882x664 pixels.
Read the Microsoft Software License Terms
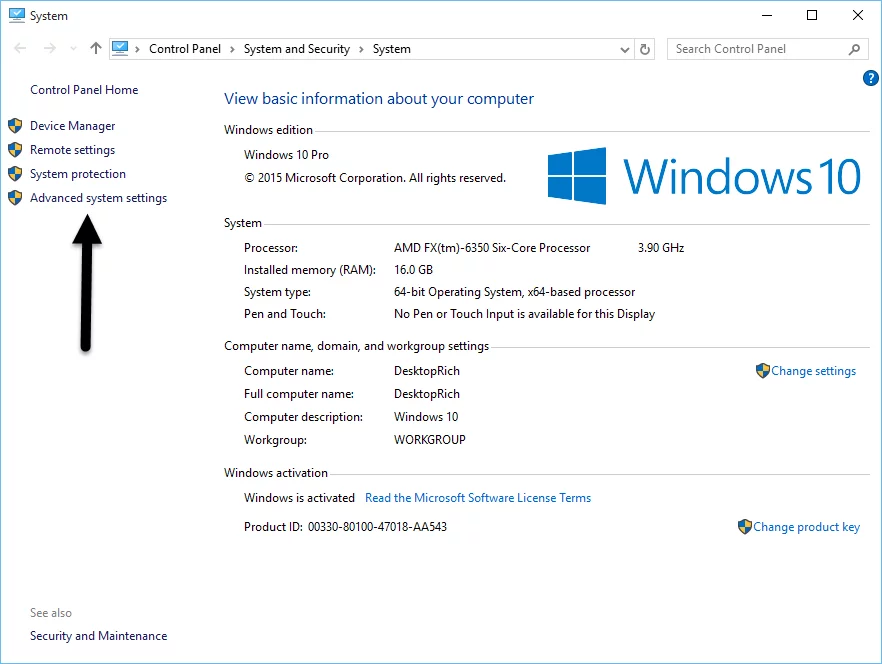pos(478,498)
